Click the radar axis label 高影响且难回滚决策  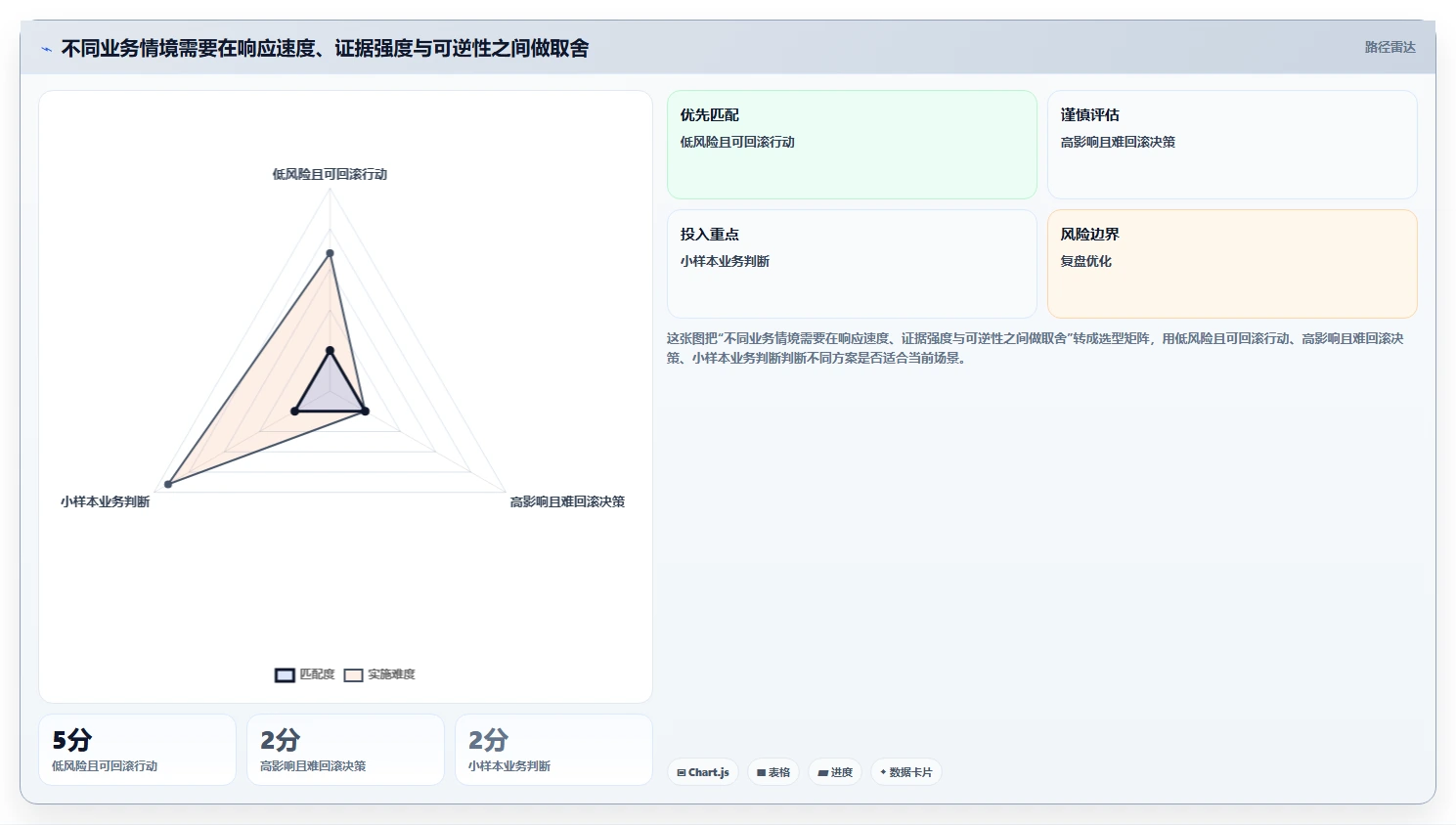[x=567, y=501]
